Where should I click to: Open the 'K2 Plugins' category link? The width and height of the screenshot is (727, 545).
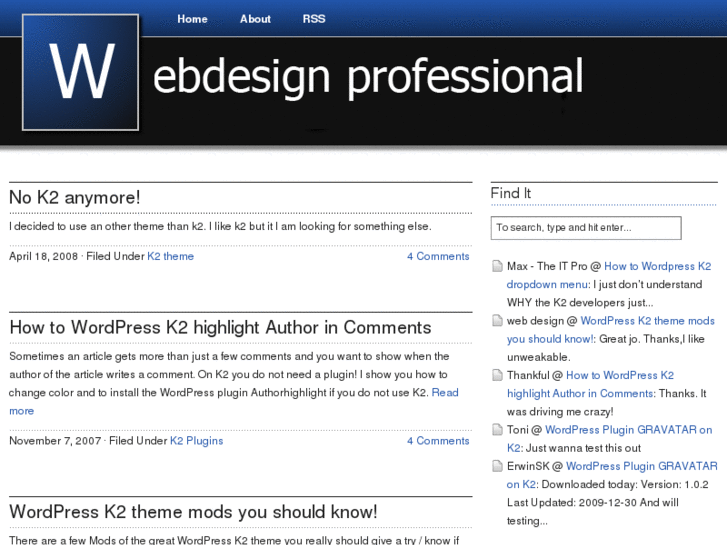point(197,441)
